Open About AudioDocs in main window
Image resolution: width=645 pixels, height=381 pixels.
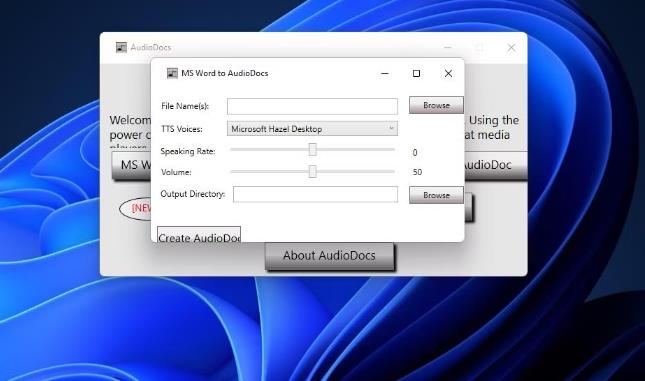click(x=329, y=256)
